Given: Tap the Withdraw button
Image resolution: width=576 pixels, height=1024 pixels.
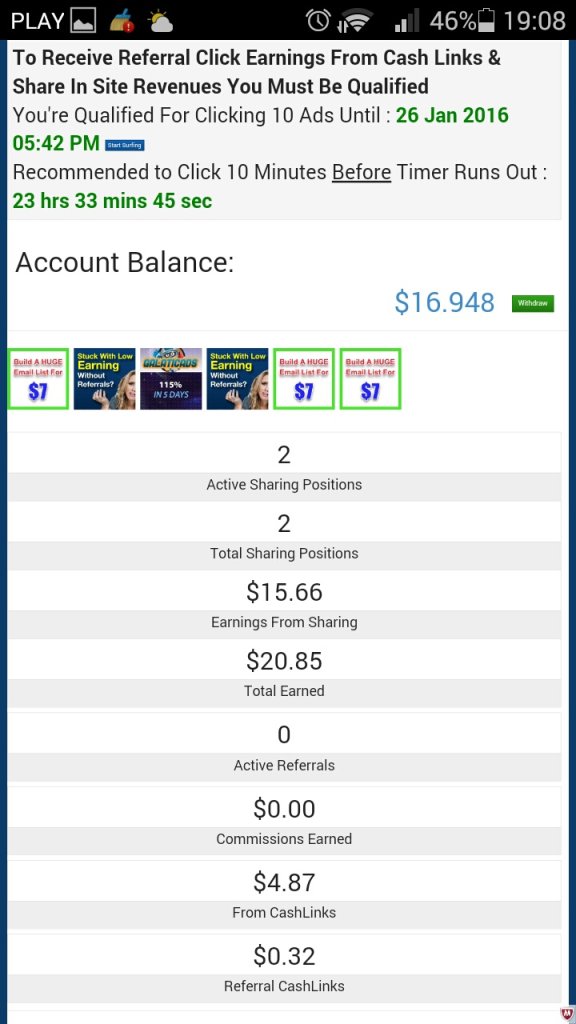Looking at the screenshot, I should pyautogui.click(x=533, y=304).
